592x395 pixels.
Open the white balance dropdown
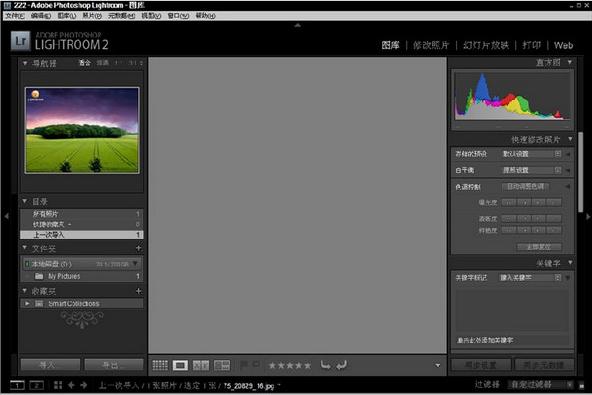coord(532,170)
